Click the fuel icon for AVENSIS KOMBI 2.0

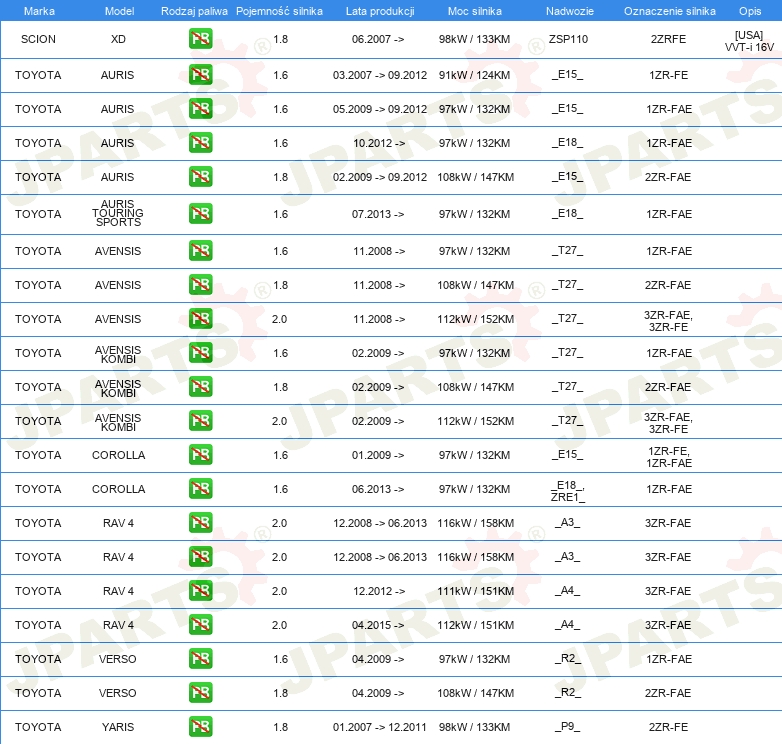point(200,420)
